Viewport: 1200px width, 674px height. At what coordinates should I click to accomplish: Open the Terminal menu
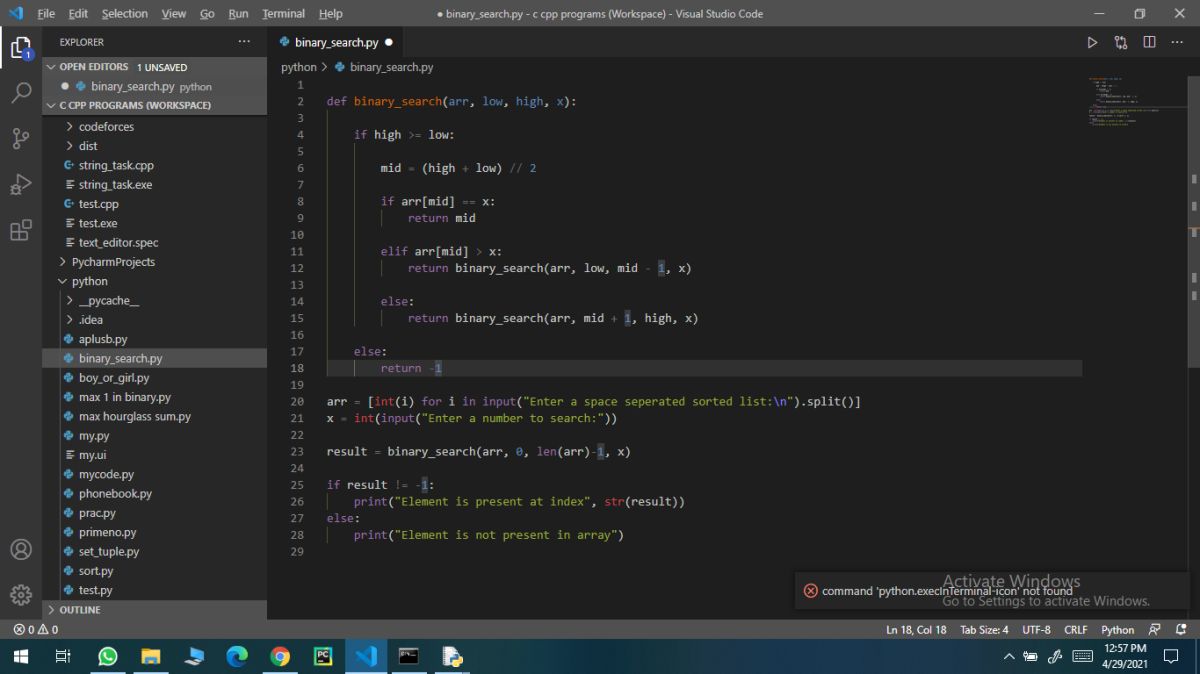coord(283,13)
